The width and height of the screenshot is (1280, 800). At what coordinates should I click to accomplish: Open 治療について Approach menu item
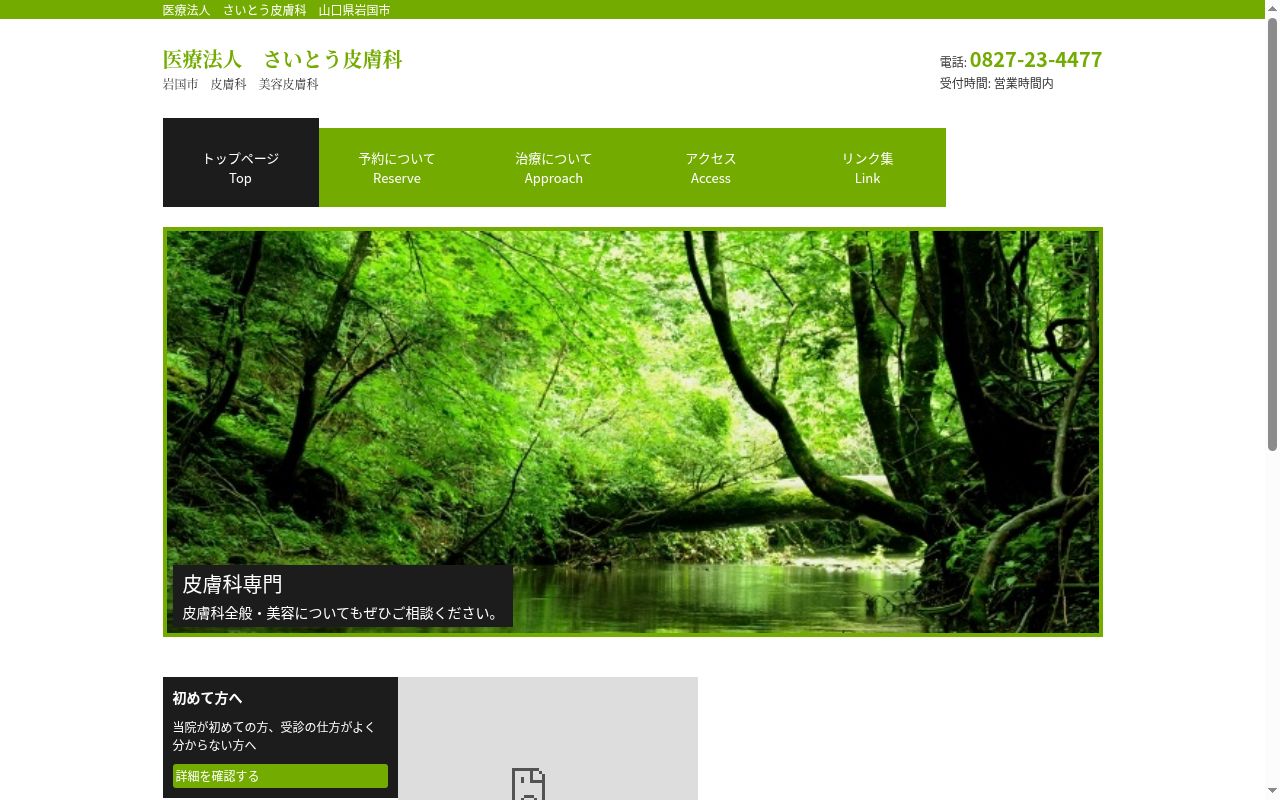tap(554, 168)
